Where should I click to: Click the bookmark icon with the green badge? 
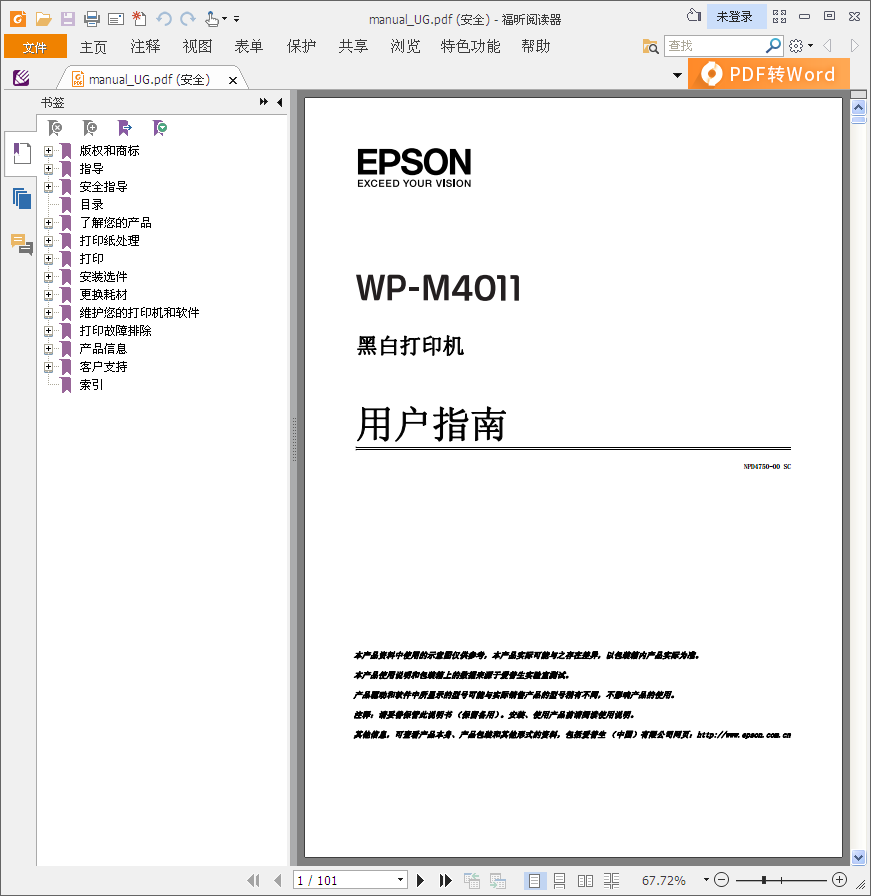pos(160,128)
